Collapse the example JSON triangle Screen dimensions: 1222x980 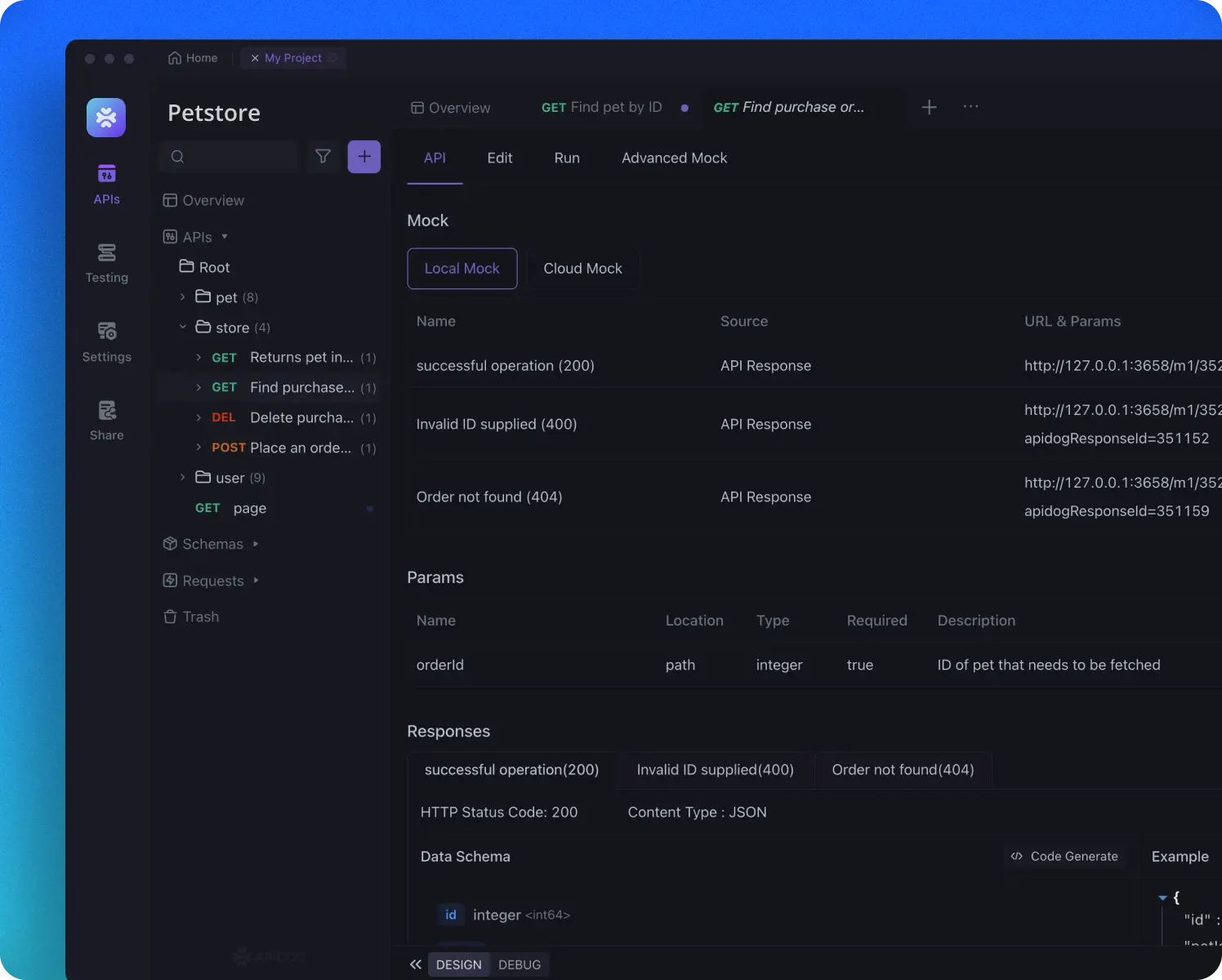point(1162,898)
